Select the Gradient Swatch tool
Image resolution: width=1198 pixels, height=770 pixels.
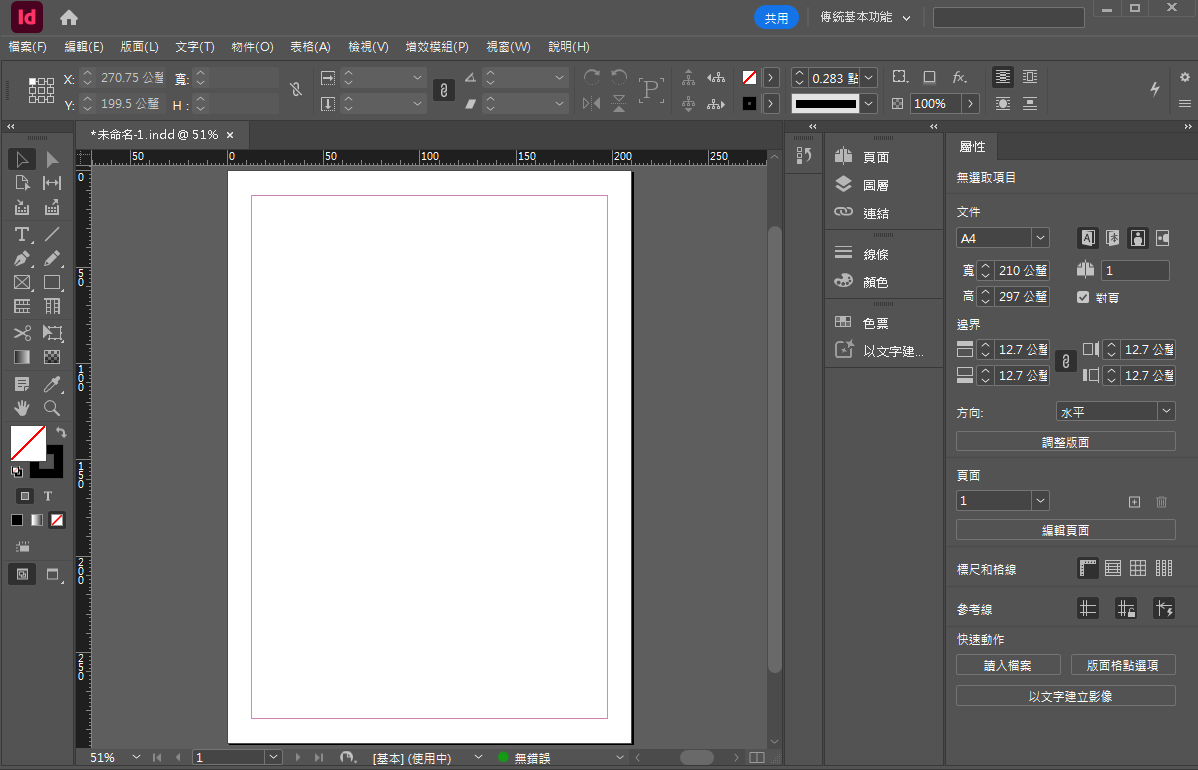click(21, 357)
